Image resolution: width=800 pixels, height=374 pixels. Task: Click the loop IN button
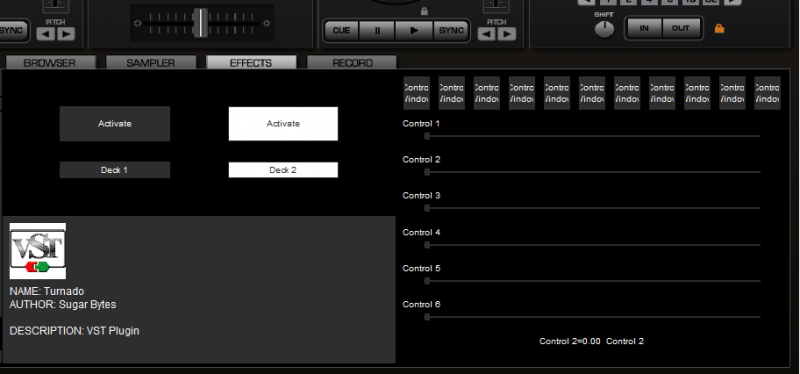[644, 29]
